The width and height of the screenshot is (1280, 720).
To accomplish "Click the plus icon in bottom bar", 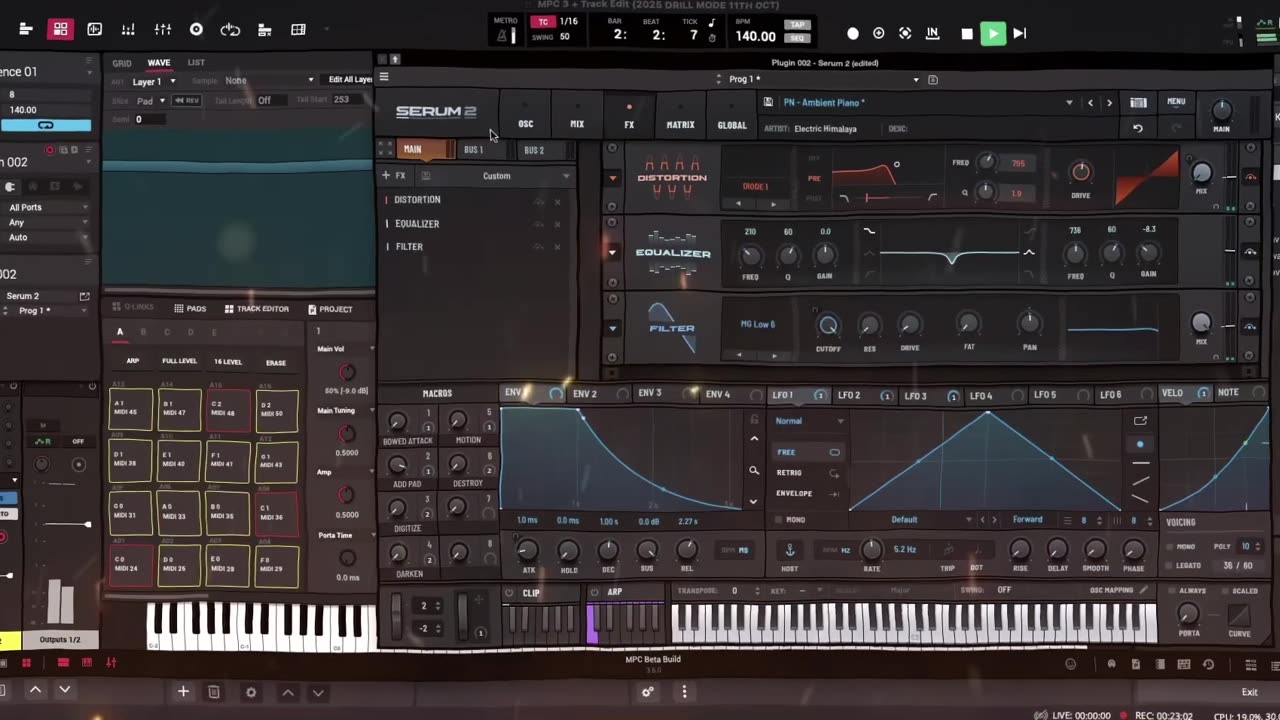I will (183, 692).
